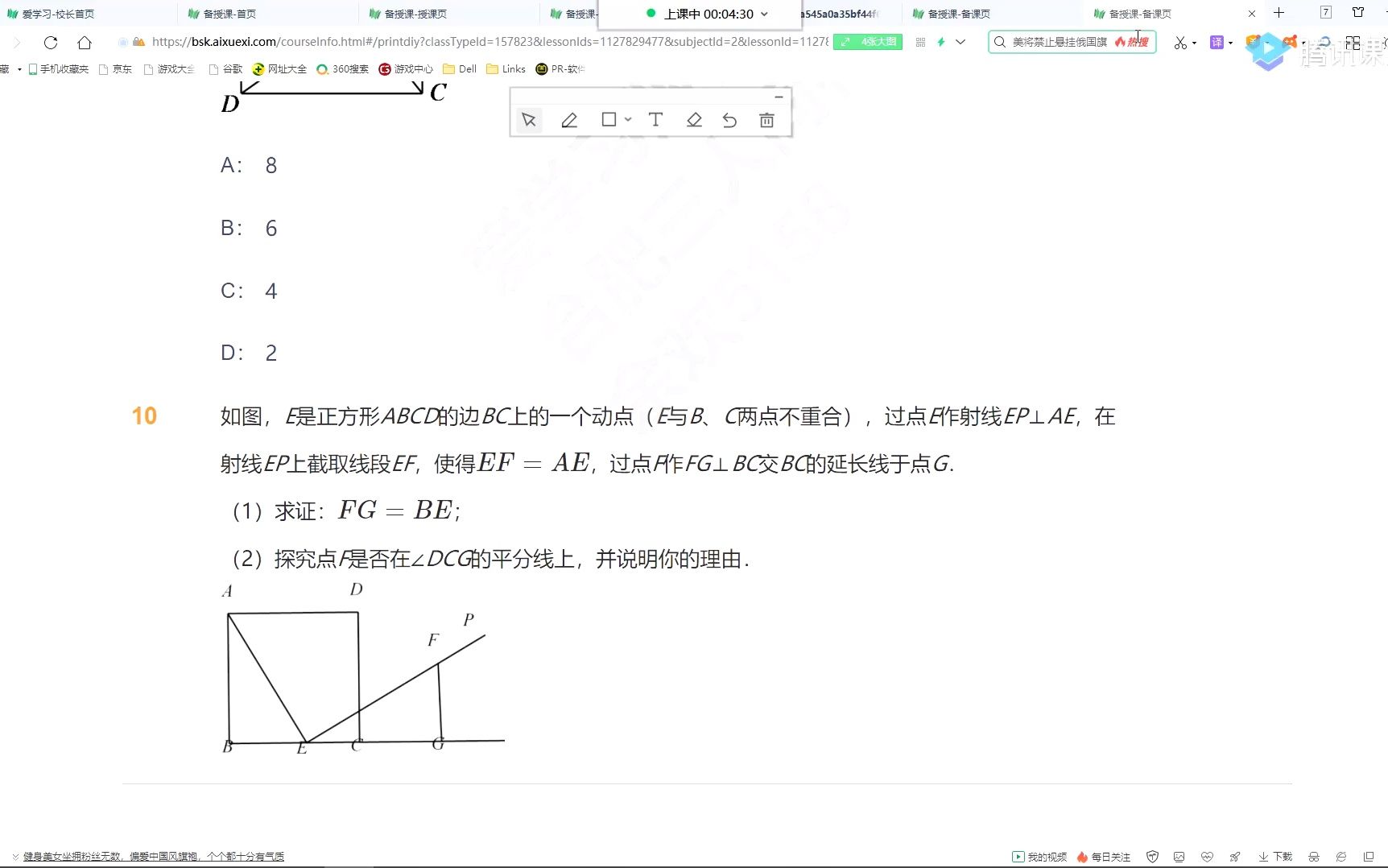Image resolution: width=1388 pixels, height=868 pixels.
Task: Switch browser engine mode icon
Action: (1341, 857)
